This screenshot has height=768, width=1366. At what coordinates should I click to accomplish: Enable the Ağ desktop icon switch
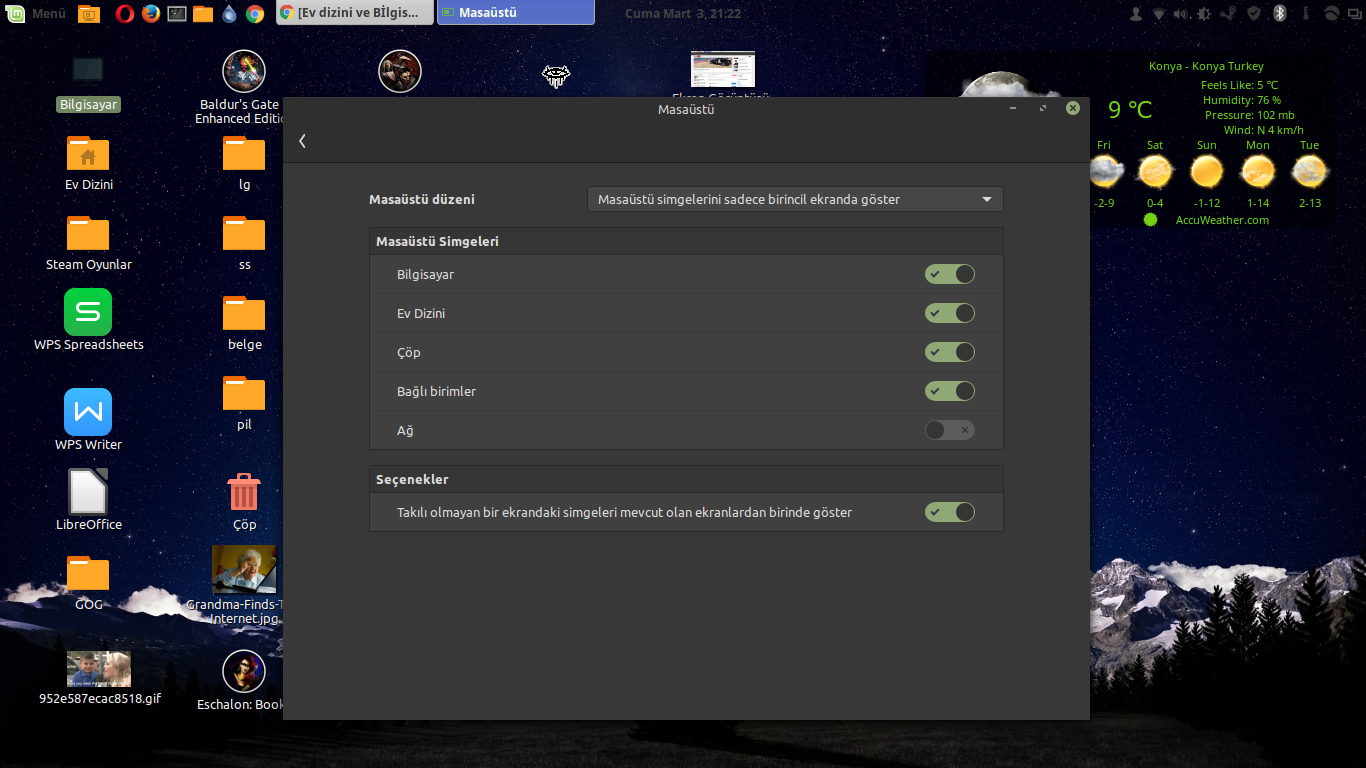[x=949, y=430]
